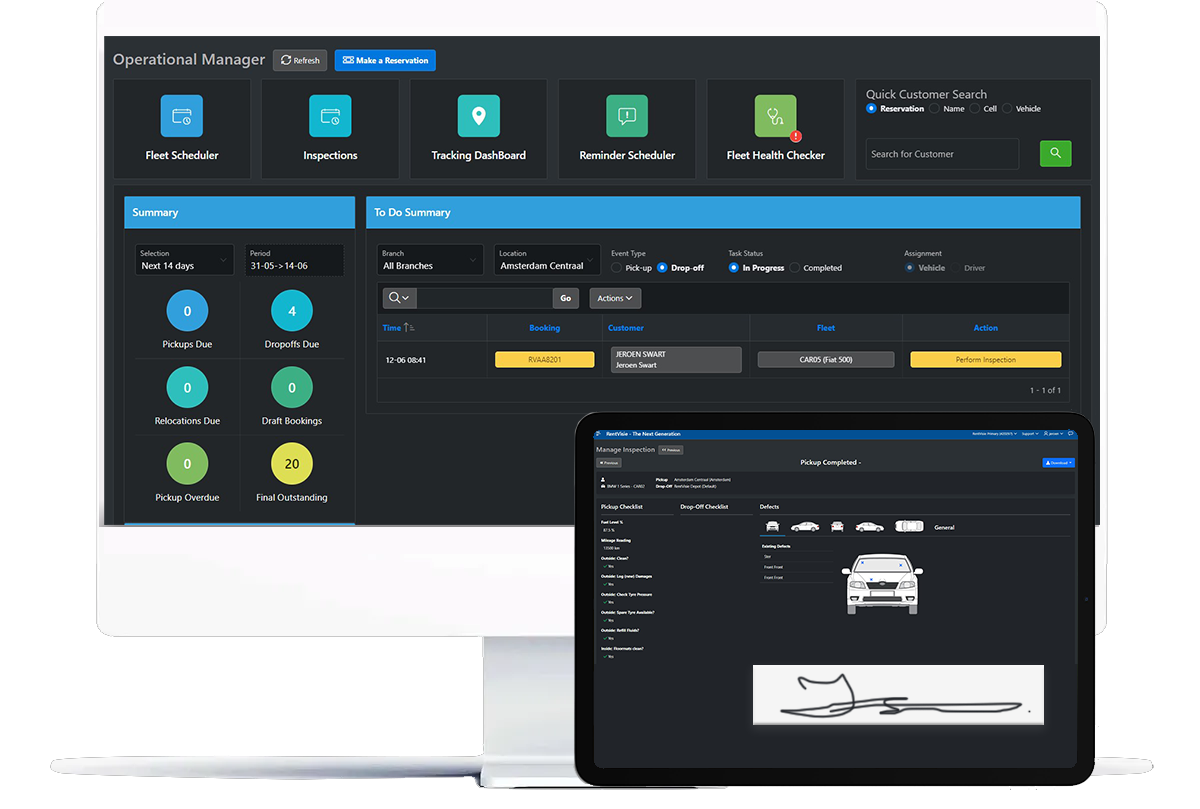Open the Amsterdam Centraal location dropdown
1200x809 pixels.
coord(546,261)
